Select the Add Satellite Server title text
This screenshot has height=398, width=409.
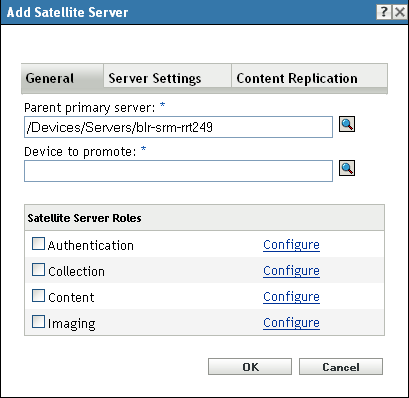67,12
